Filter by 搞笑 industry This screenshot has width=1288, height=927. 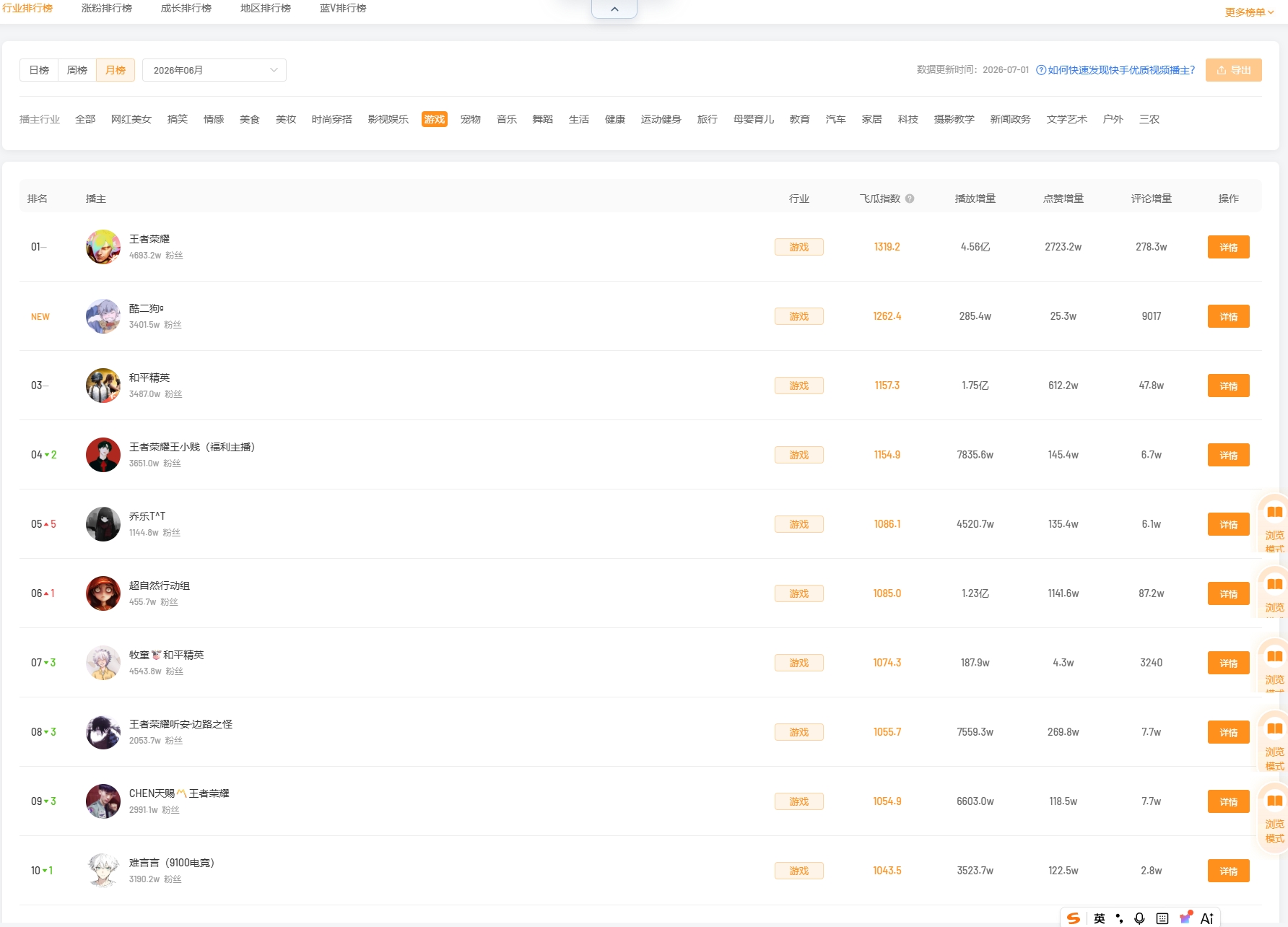pyautogui.click(x=178, y=119)
